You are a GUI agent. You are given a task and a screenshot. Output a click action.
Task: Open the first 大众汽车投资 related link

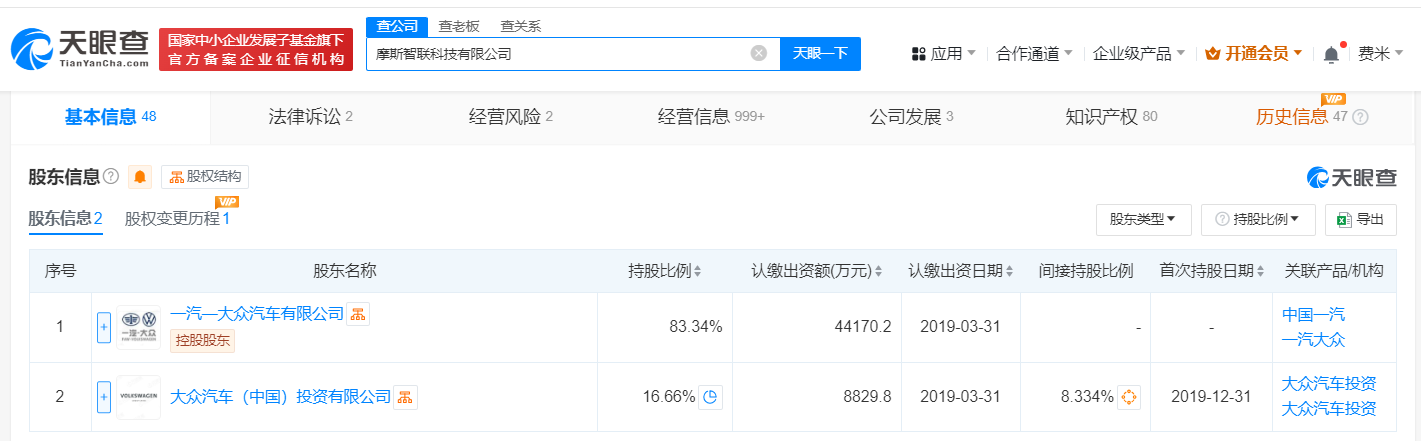pyautogui.click(x=1329, y=384)
